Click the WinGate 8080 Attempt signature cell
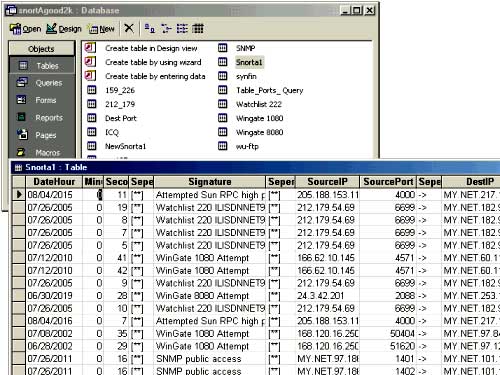 pyautogui.click(x=210, y=296)
